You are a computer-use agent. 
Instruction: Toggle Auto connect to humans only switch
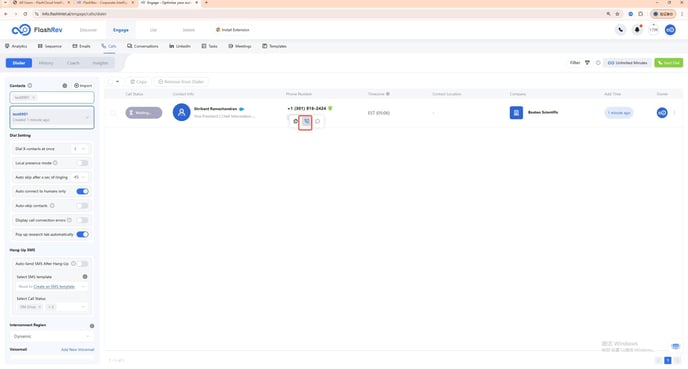(82, 191)
